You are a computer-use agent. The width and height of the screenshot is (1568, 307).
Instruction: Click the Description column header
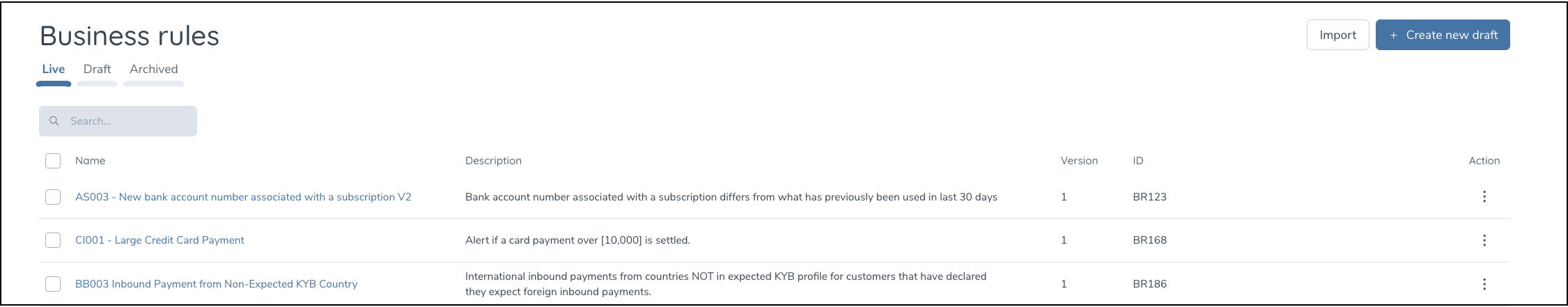point(493,161)
